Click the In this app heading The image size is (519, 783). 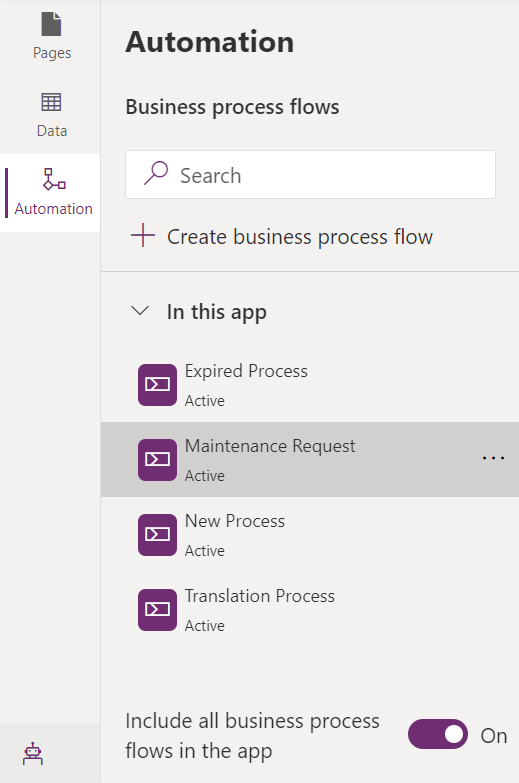pyautogui.click(x=216, y=312)
